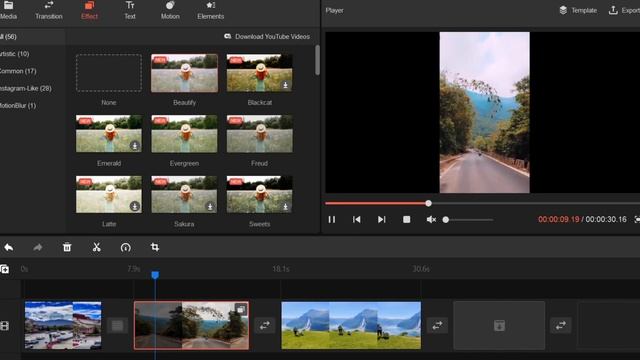The image size is (640, 360).
Task: Select the All (56) effects category
Action: [33, 37]
